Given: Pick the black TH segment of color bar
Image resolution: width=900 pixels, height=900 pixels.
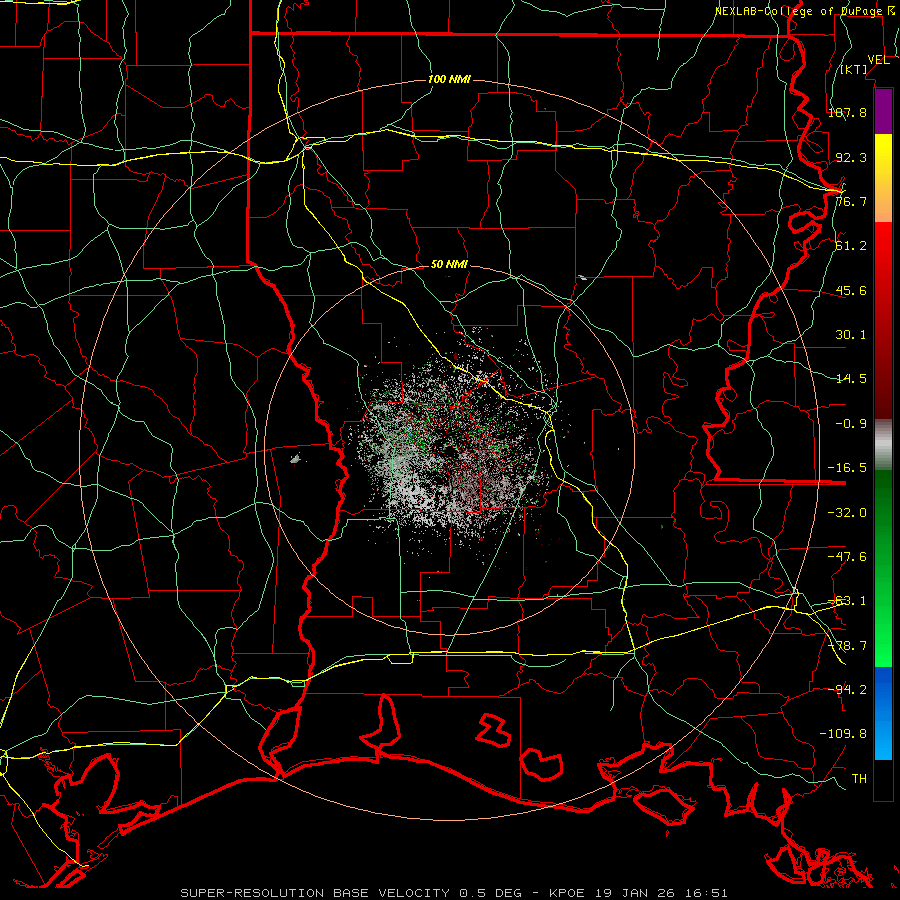Looking at the screenshot, I should 883,780.
